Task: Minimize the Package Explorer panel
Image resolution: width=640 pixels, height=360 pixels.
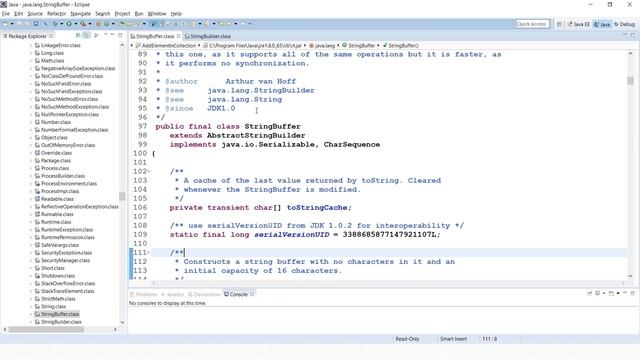Action: click(x=112, y=35)
